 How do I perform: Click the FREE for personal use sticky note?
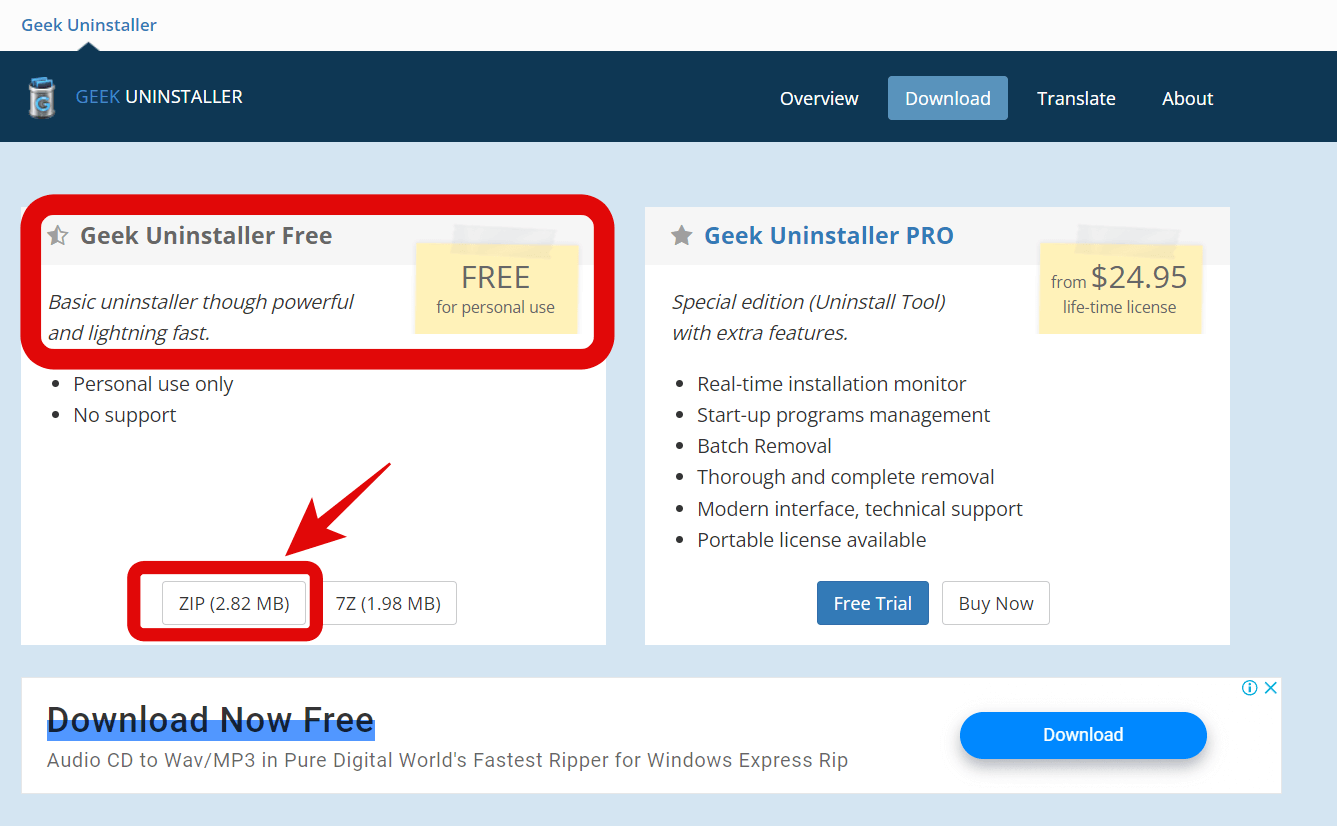pyautogui.click(x=496, y=288)
